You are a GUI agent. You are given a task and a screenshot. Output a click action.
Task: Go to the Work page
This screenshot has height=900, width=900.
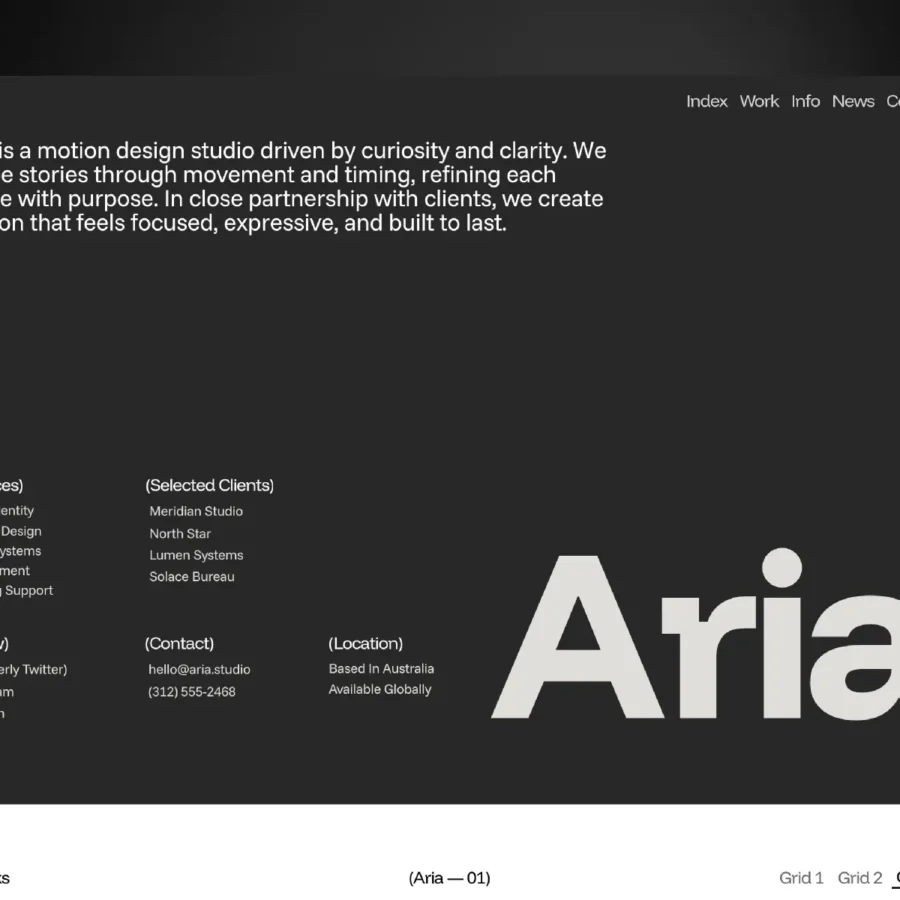(759, 102)
